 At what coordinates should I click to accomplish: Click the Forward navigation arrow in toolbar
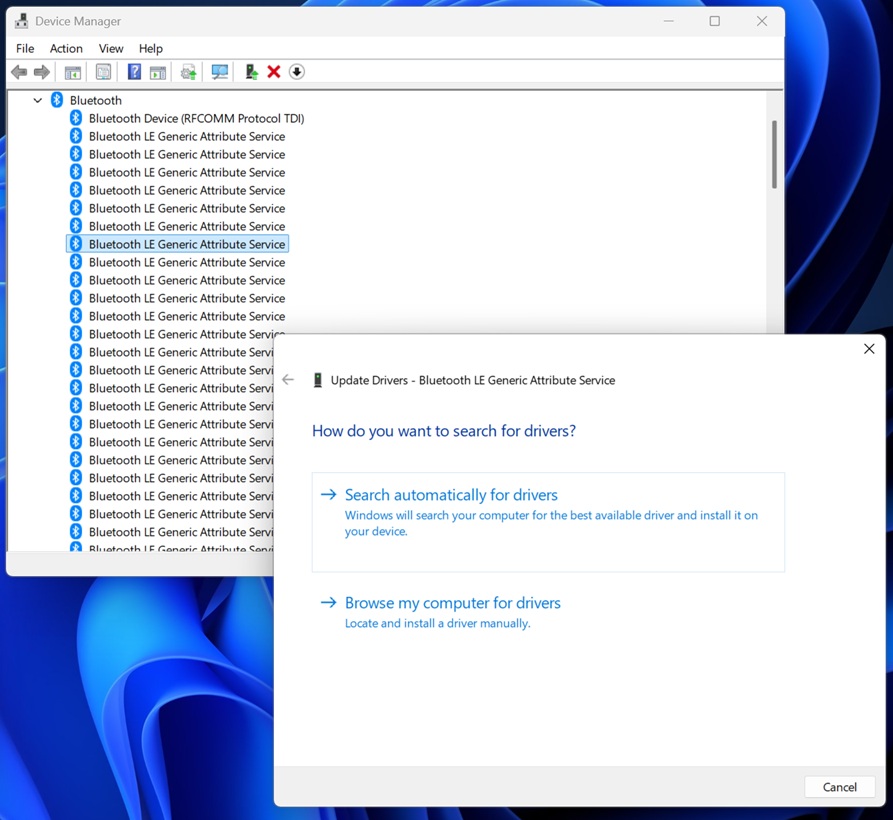41,71
